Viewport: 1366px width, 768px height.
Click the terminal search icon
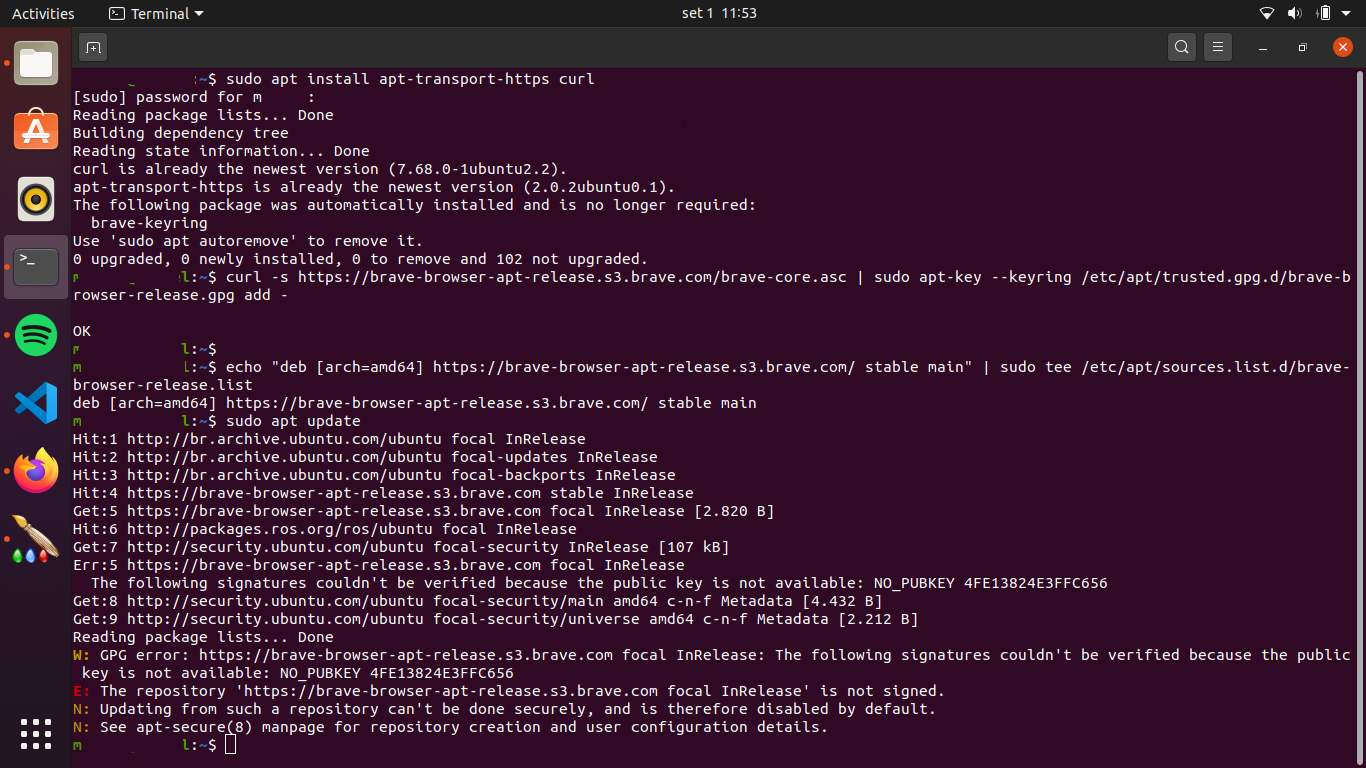[x=1182, y=47]
